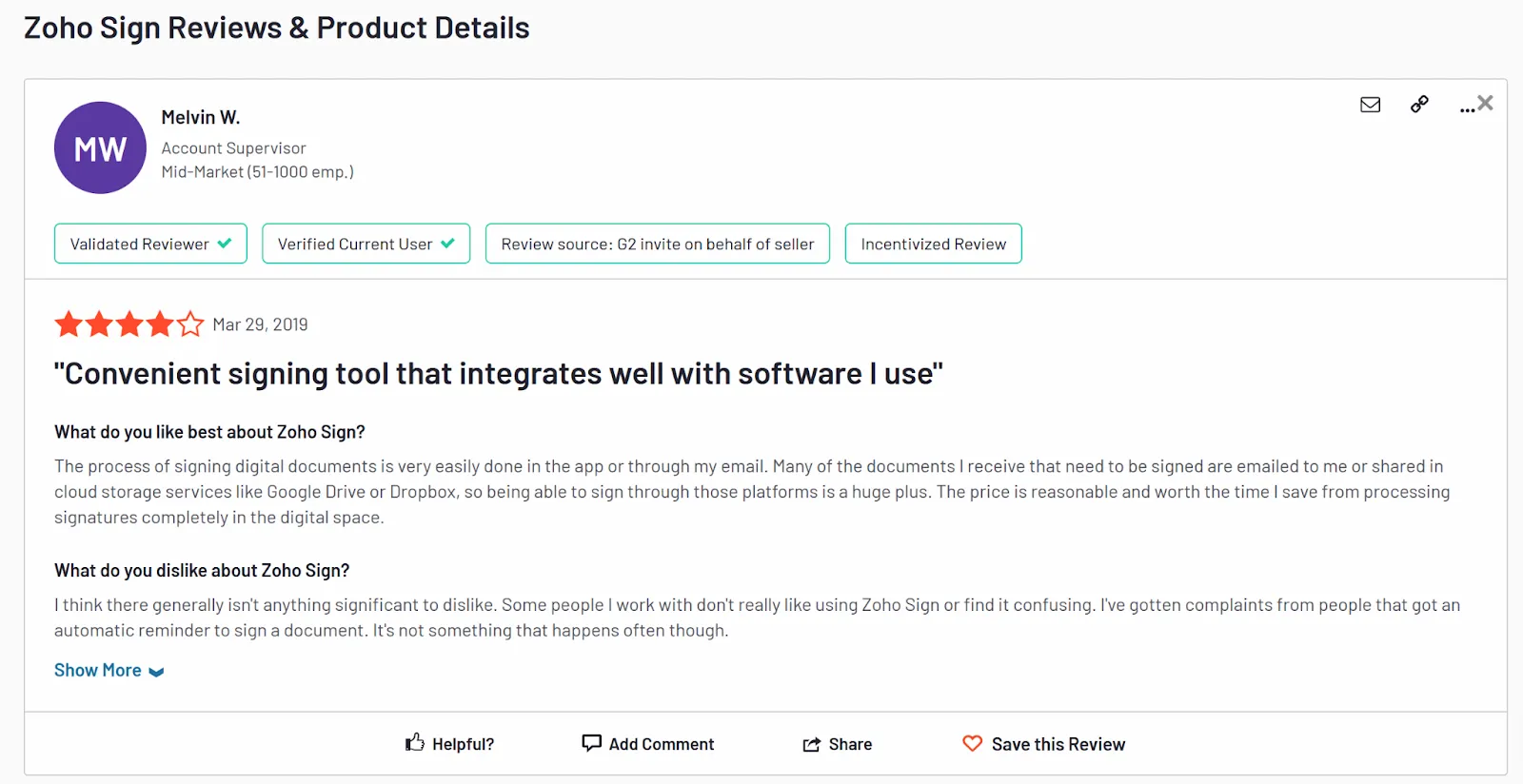The width and height of the screenshot is (1523, 784).
Task: Click the speech bubble comment icon
Action: click(591, 743)
